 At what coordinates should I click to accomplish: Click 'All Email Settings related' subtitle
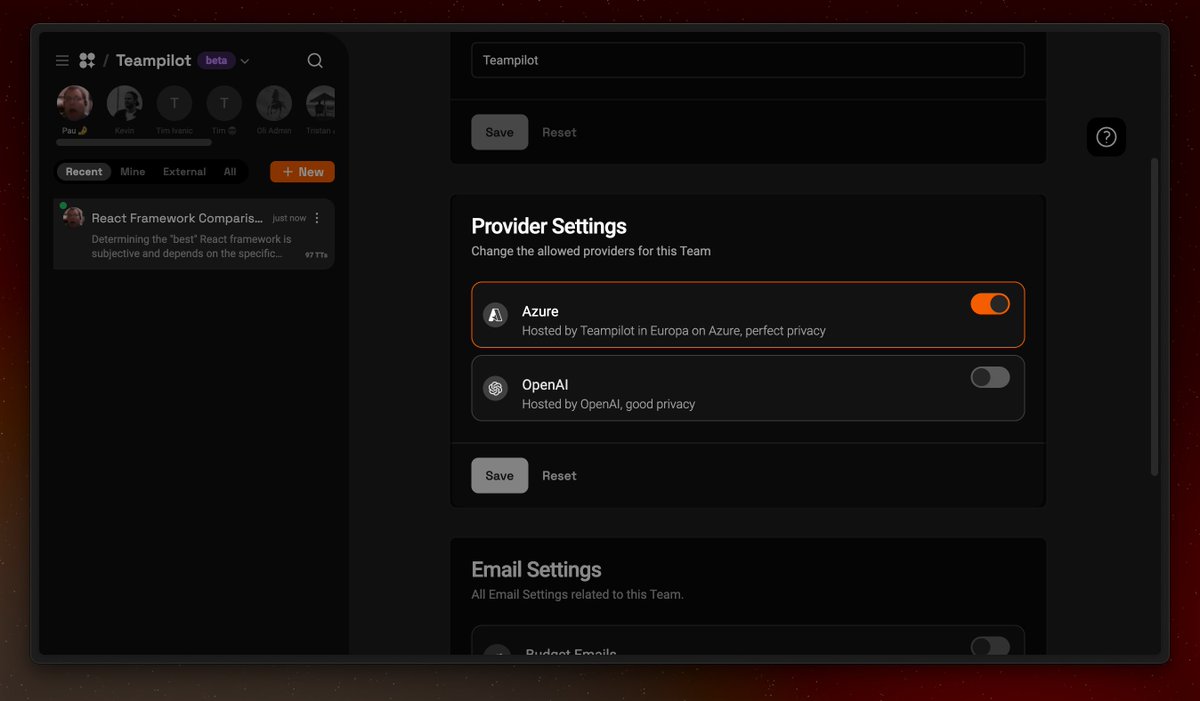click(577, 594)
